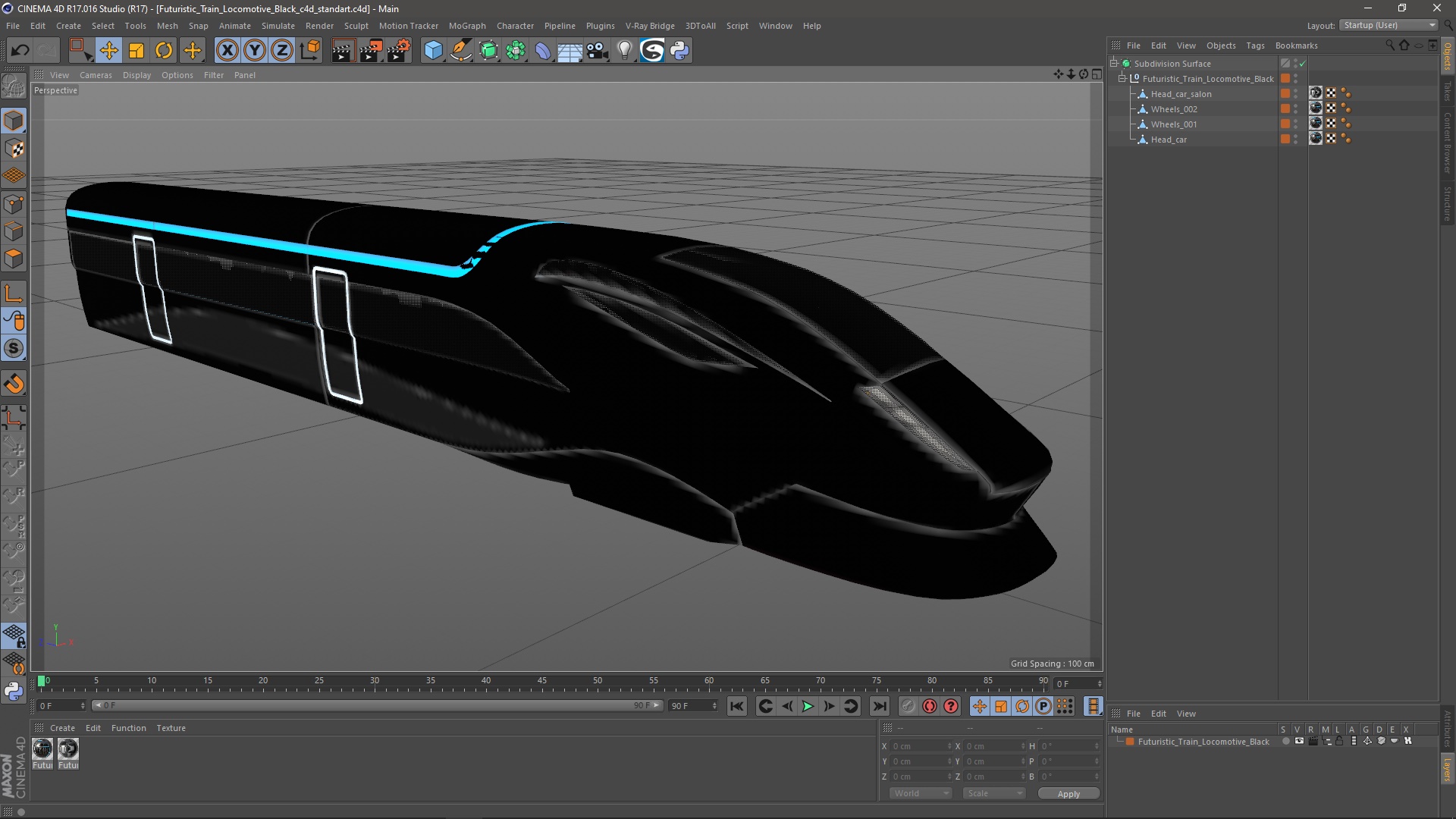Click the Python script icon in toolbar
The width and height of the screenshot is (1456, 819).
tap(680, 51)
